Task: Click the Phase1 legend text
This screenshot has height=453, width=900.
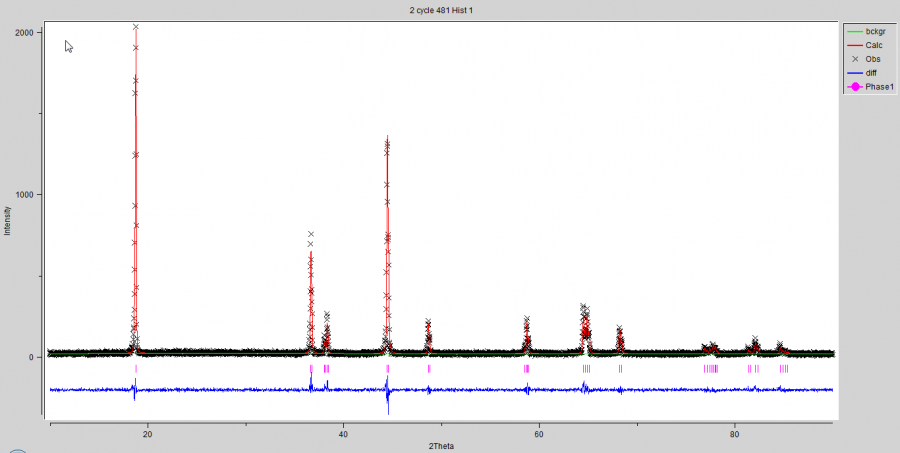Action: pyautogui.click(x=879, y=87)
